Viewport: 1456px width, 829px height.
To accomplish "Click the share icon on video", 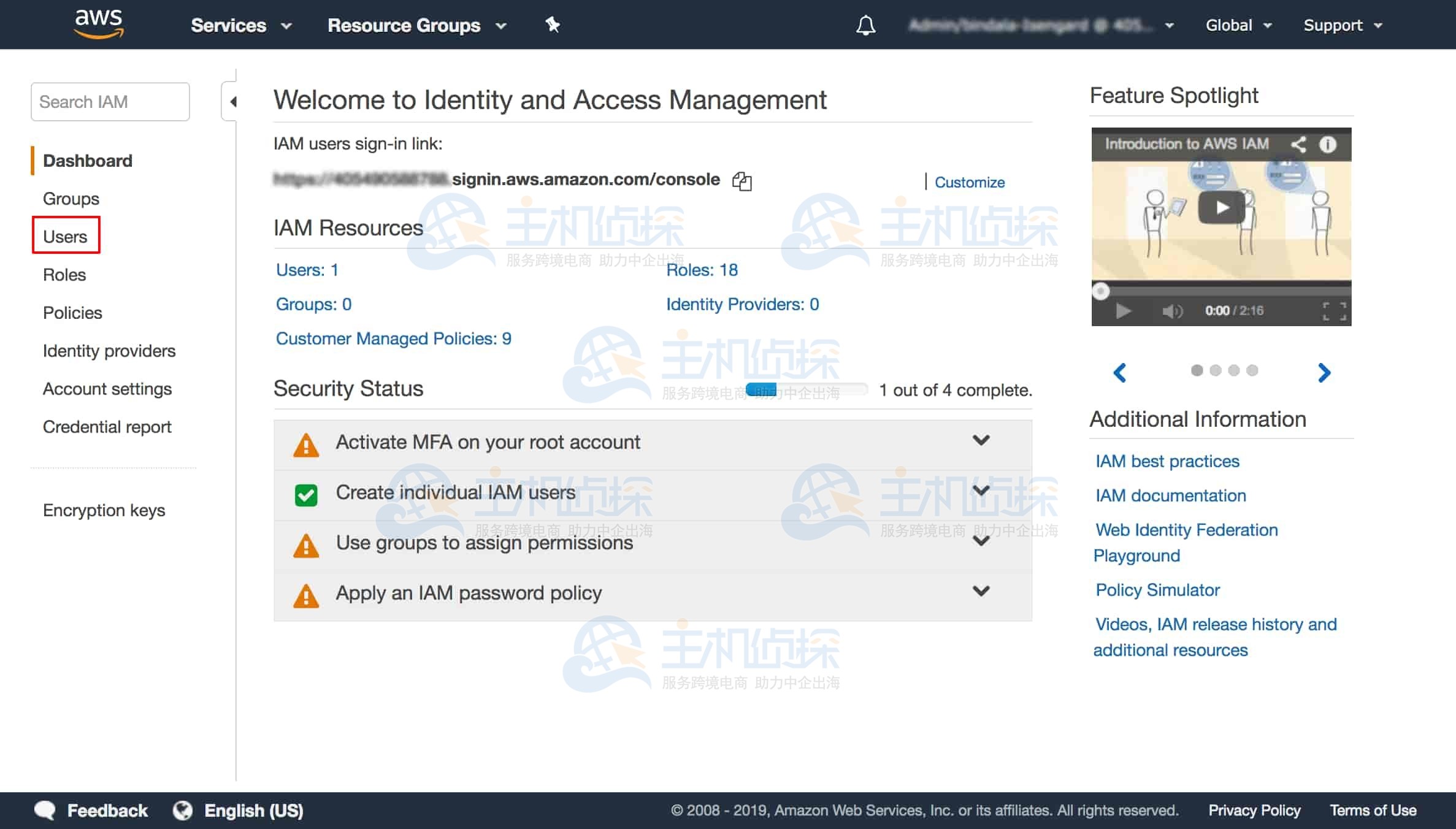I will [1298, 144].
